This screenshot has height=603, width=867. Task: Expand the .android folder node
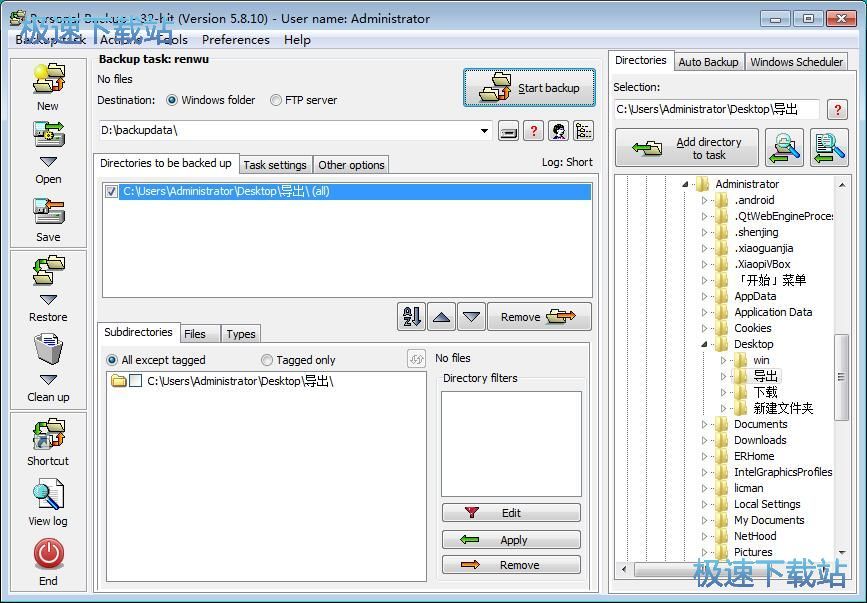[704, 200]
